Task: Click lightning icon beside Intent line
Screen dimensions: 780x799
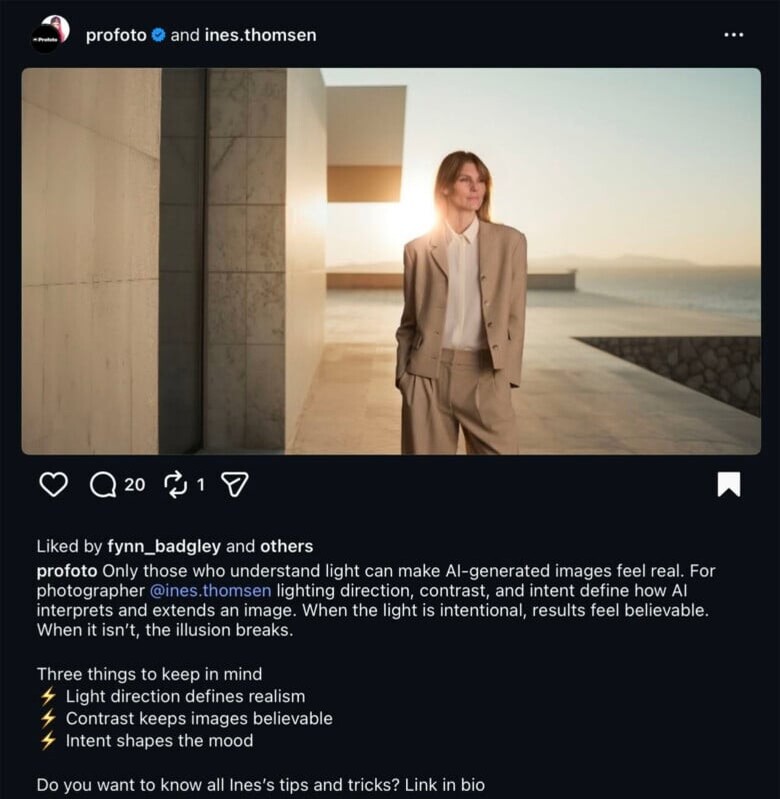Action: (x=47, y=741)
